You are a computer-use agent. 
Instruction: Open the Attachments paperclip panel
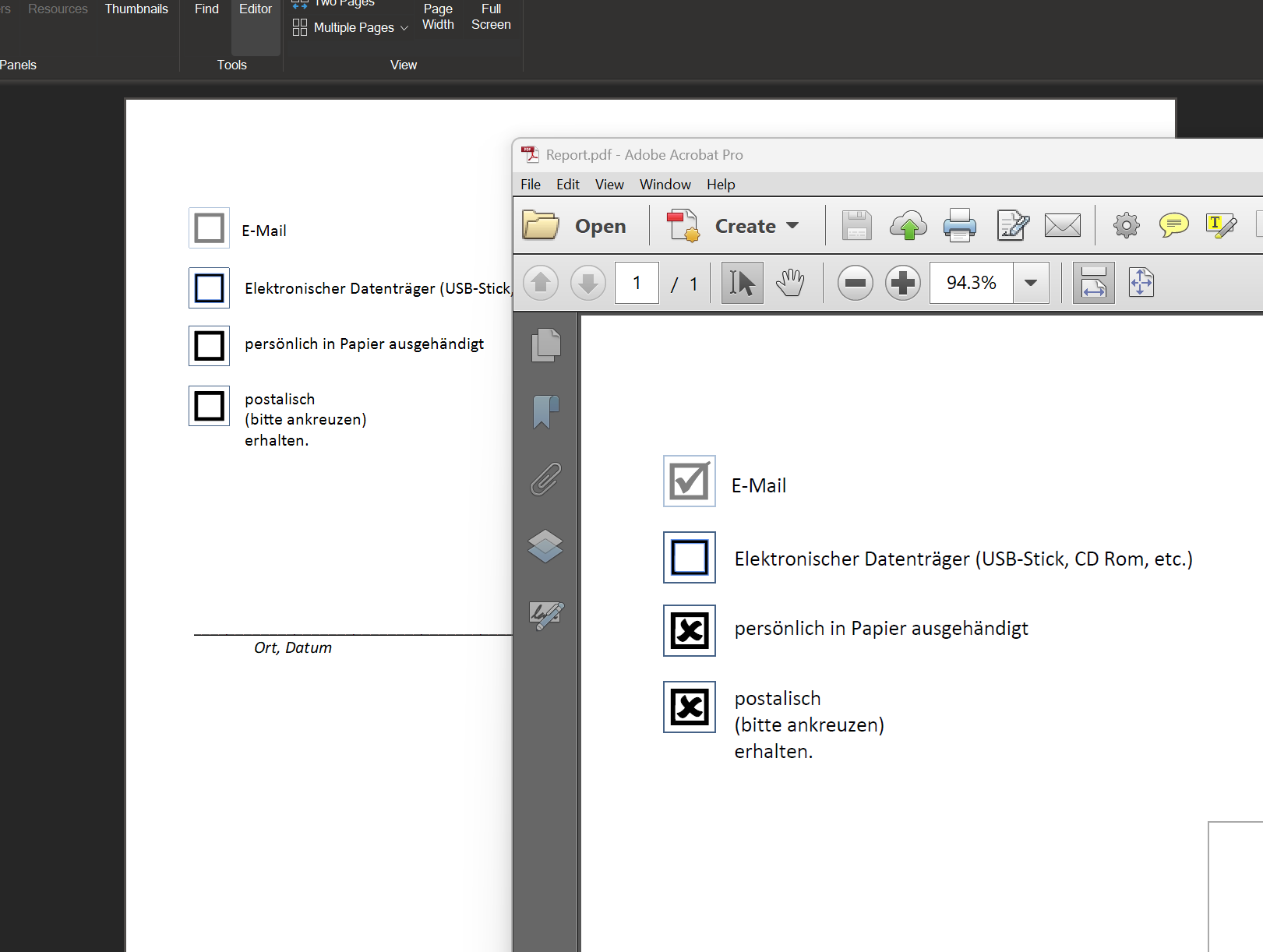545,478
